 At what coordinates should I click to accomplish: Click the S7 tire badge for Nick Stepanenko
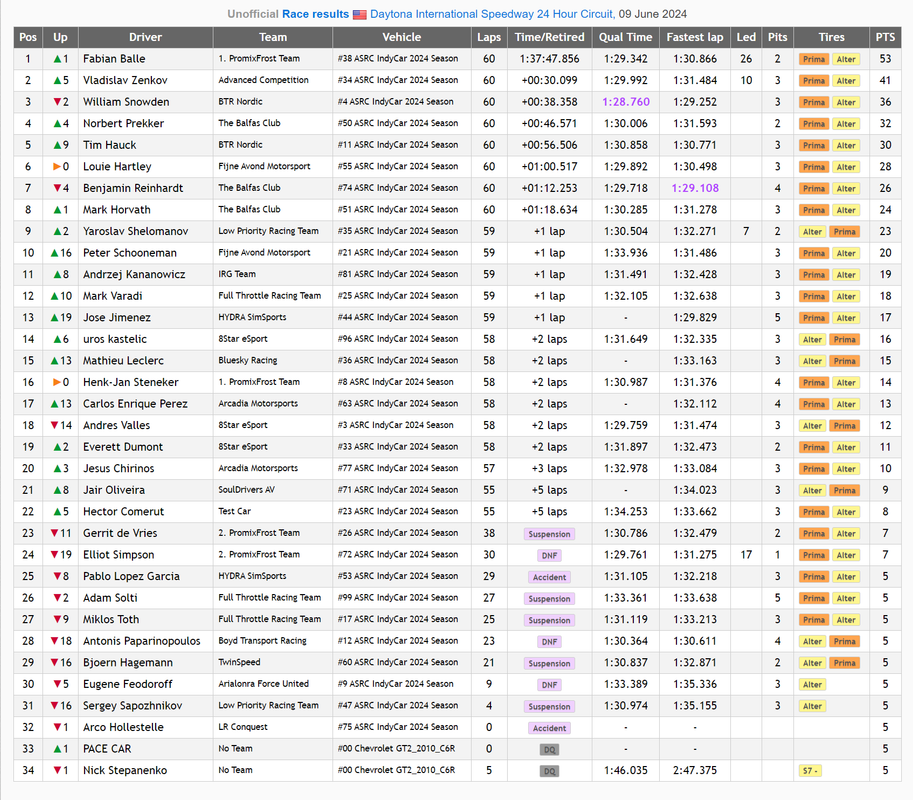811,771
